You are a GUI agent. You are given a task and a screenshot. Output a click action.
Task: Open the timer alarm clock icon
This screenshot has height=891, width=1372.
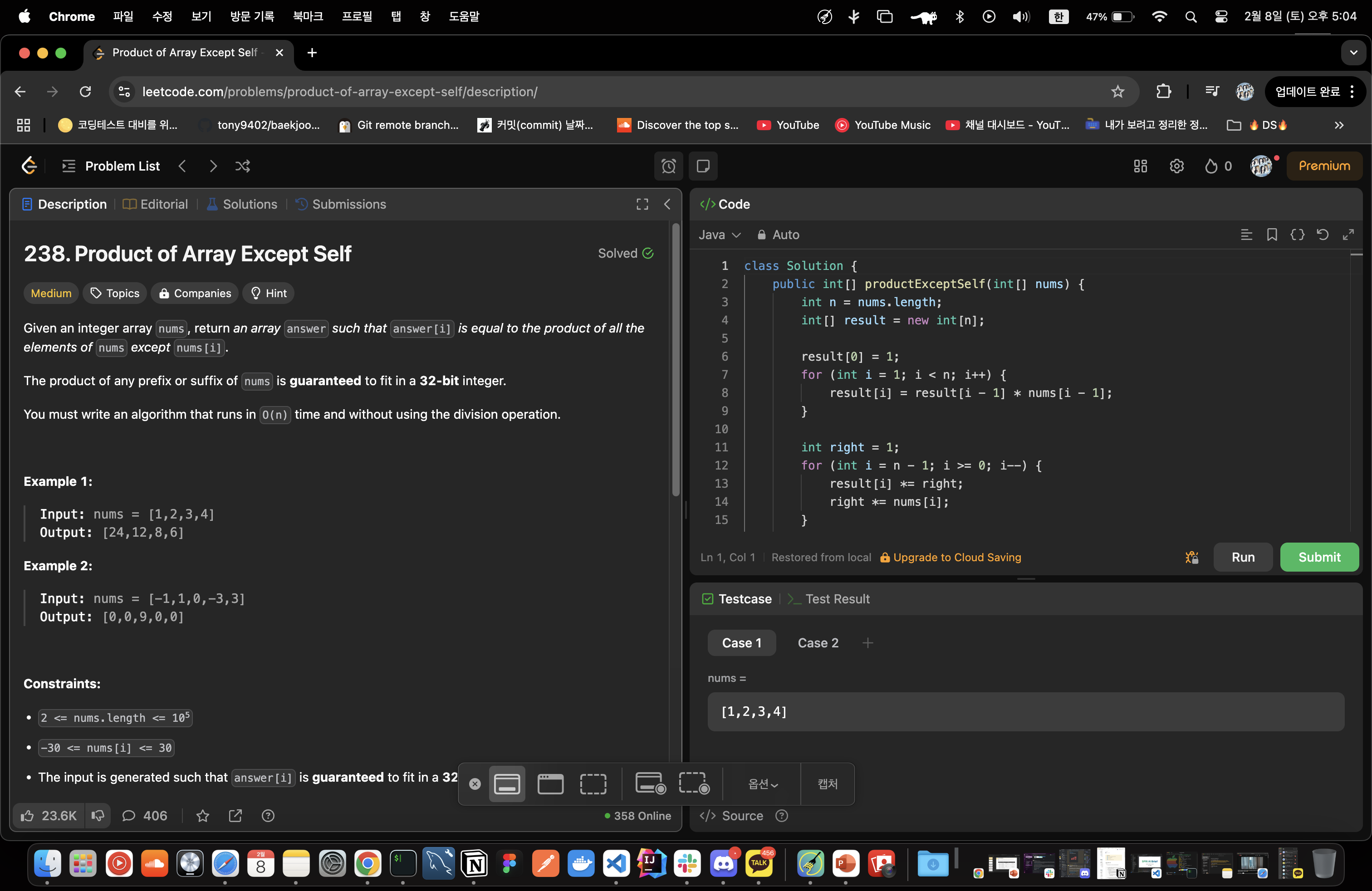click(668, 166)
